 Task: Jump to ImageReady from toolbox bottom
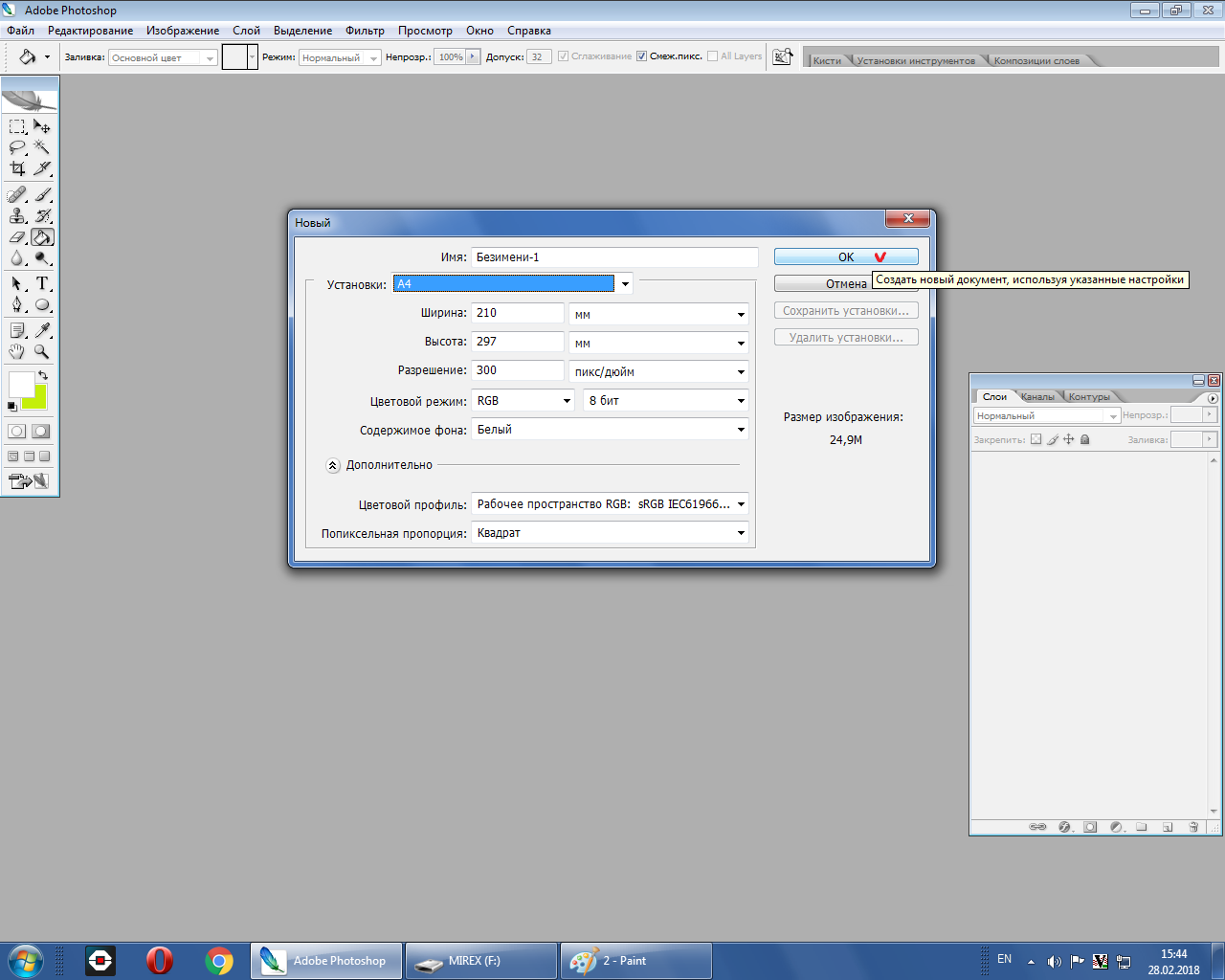(29, 481)
